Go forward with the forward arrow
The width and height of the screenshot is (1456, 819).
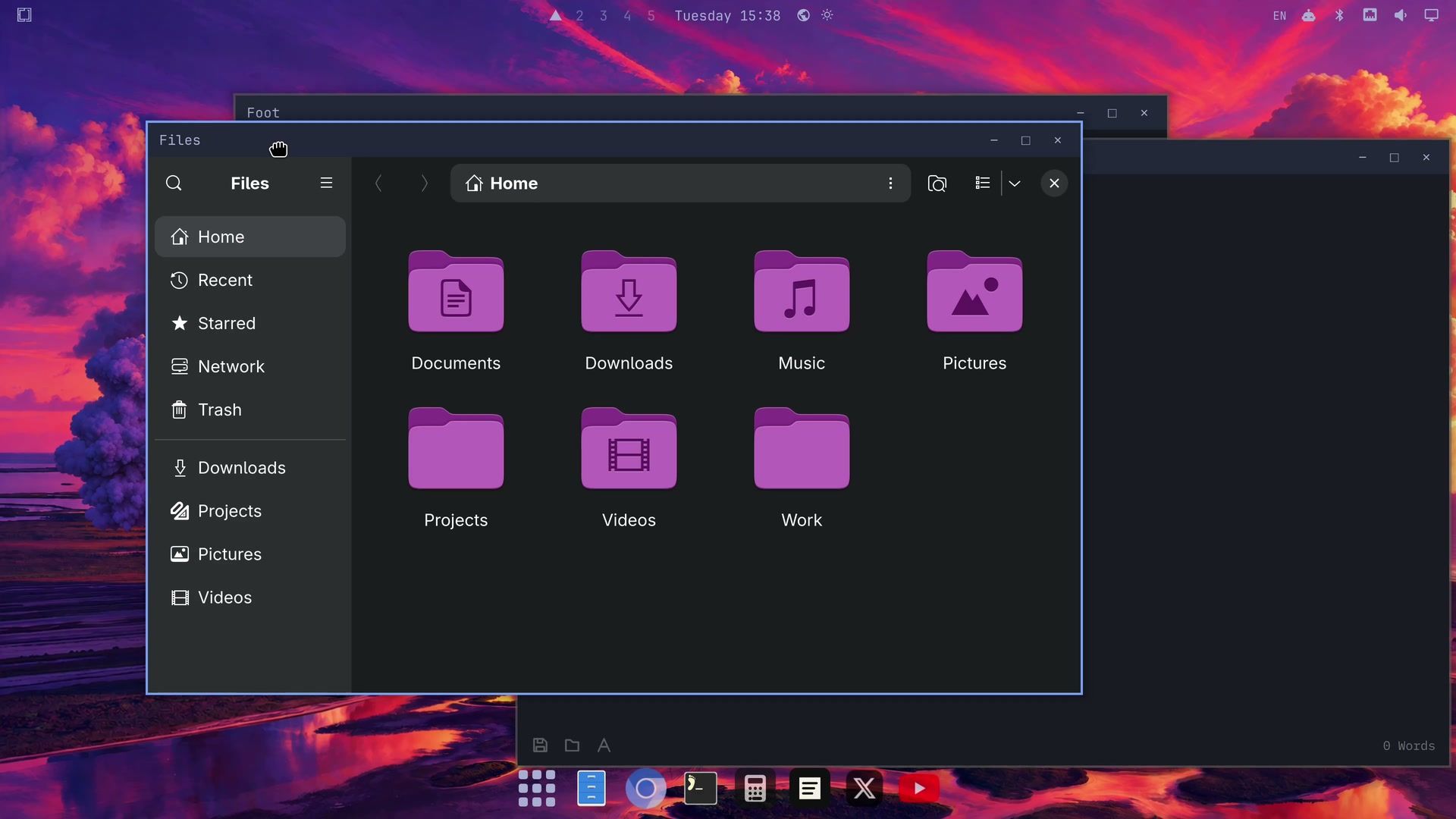pyautogui.click(x=424, y=184)
